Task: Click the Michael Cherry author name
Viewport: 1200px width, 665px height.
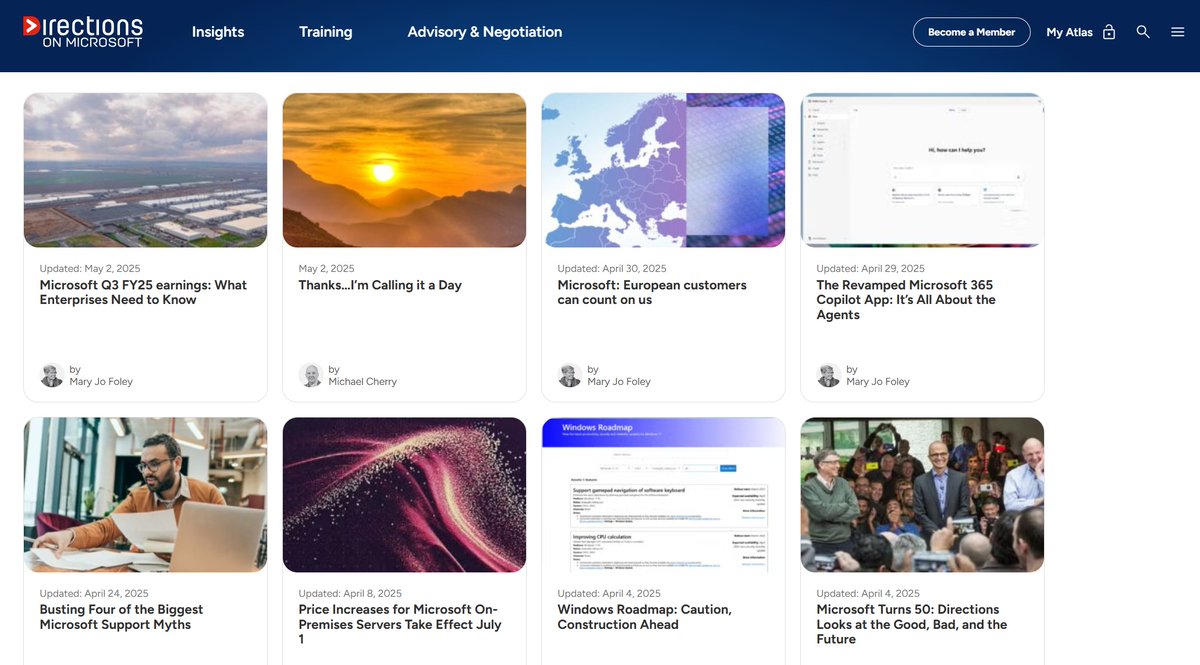Action: point(363,382)
